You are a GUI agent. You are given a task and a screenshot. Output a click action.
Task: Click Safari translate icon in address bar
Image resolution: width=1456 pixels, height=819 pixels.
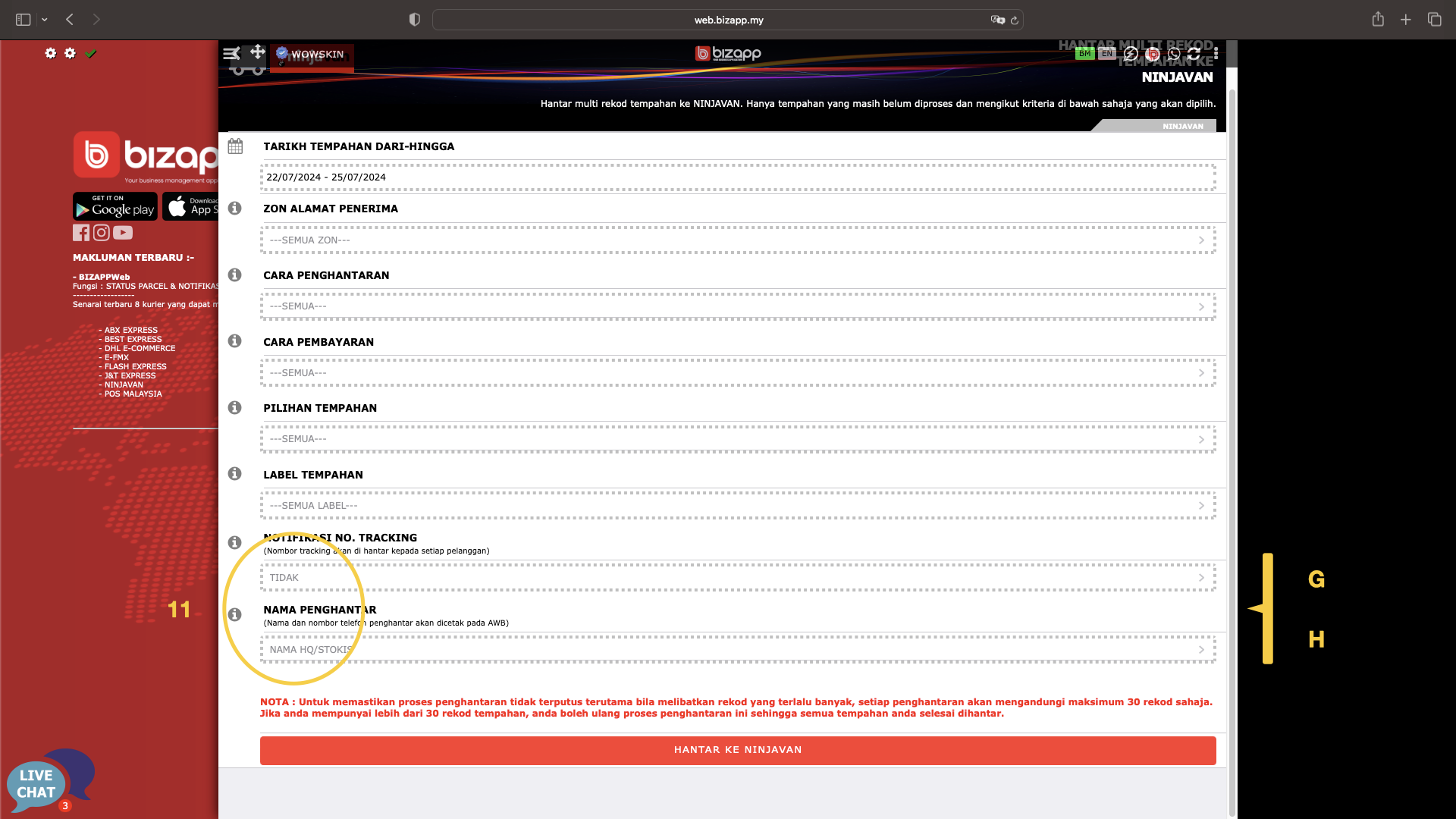pos(997,20)
